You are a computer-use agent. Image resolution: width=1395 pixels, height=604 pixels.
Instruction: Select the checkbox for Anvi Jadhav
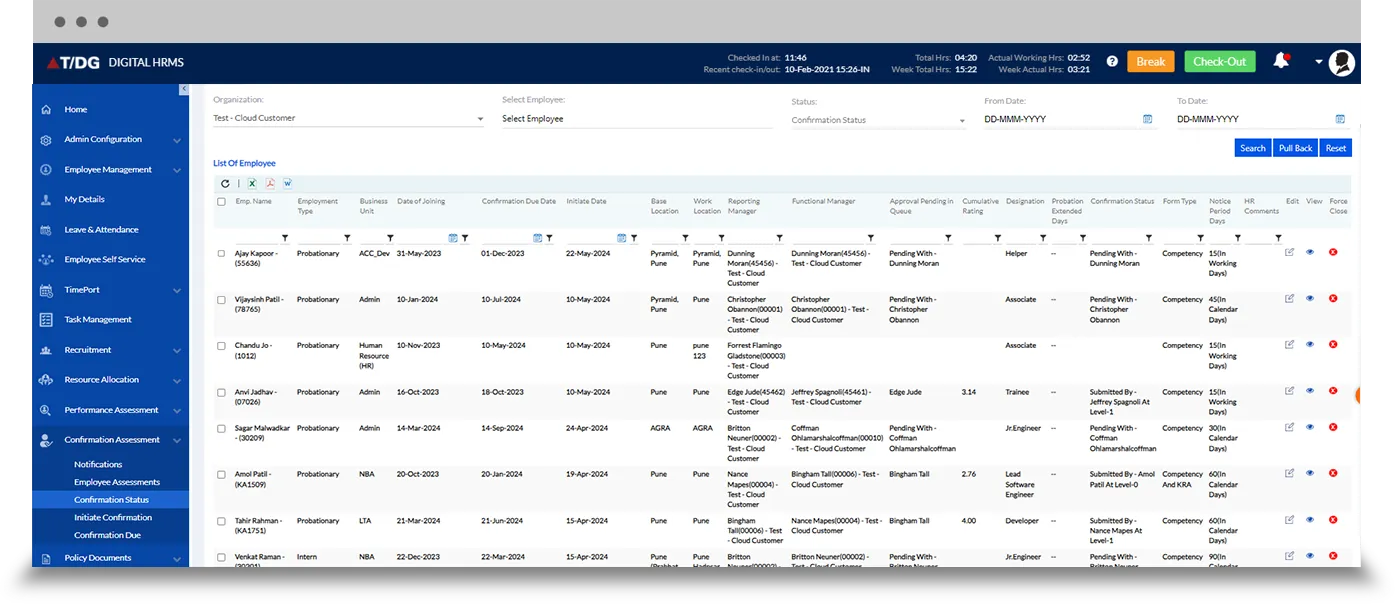tap(222, 392)
